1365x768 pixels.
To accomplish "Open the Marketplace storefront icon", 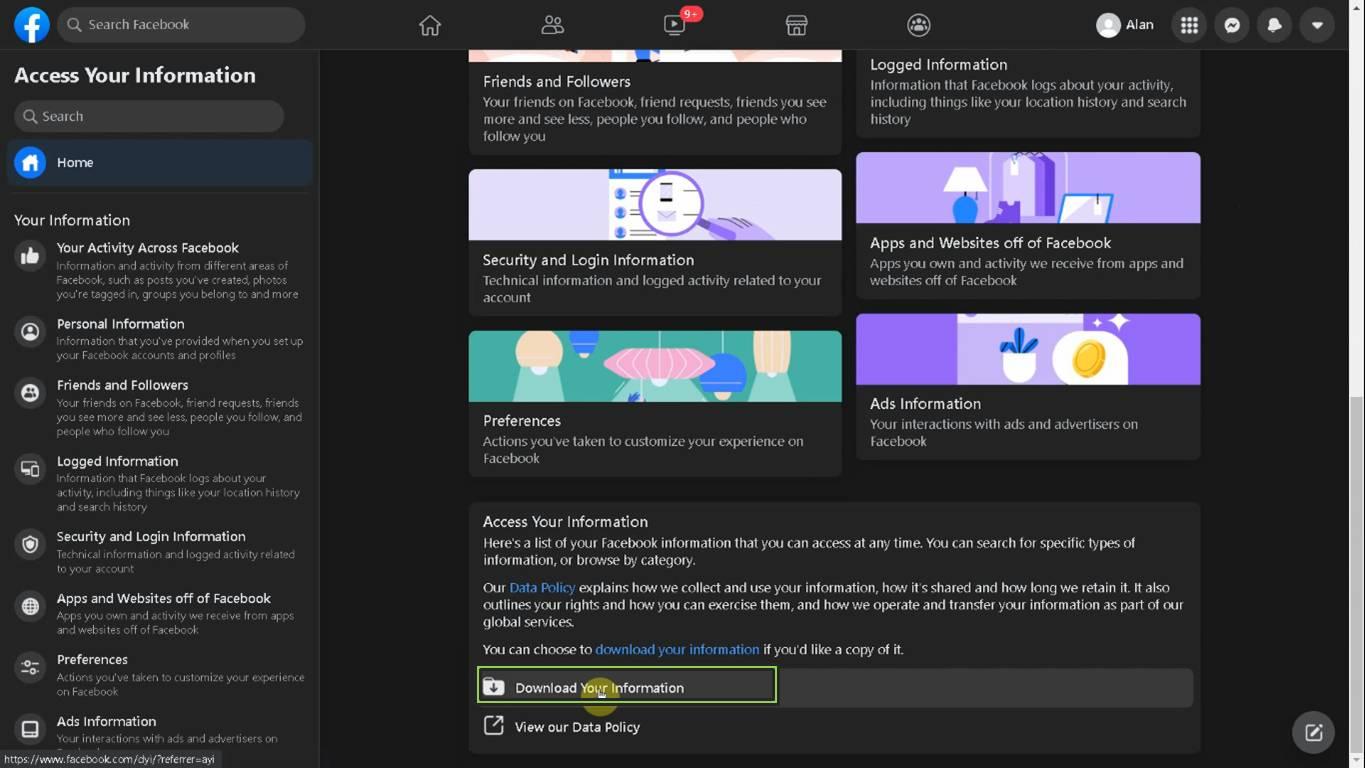I will [796, 25].
